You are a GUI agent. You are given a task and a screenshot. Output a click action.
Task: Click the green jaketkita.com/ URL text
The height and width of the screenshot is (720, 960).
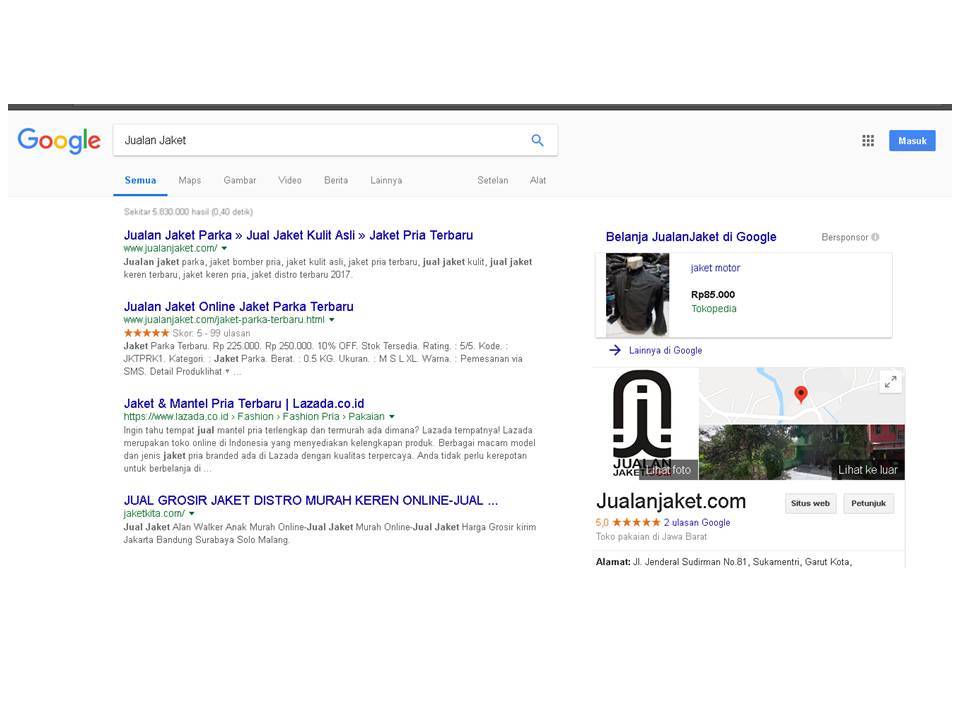(154, 513)
